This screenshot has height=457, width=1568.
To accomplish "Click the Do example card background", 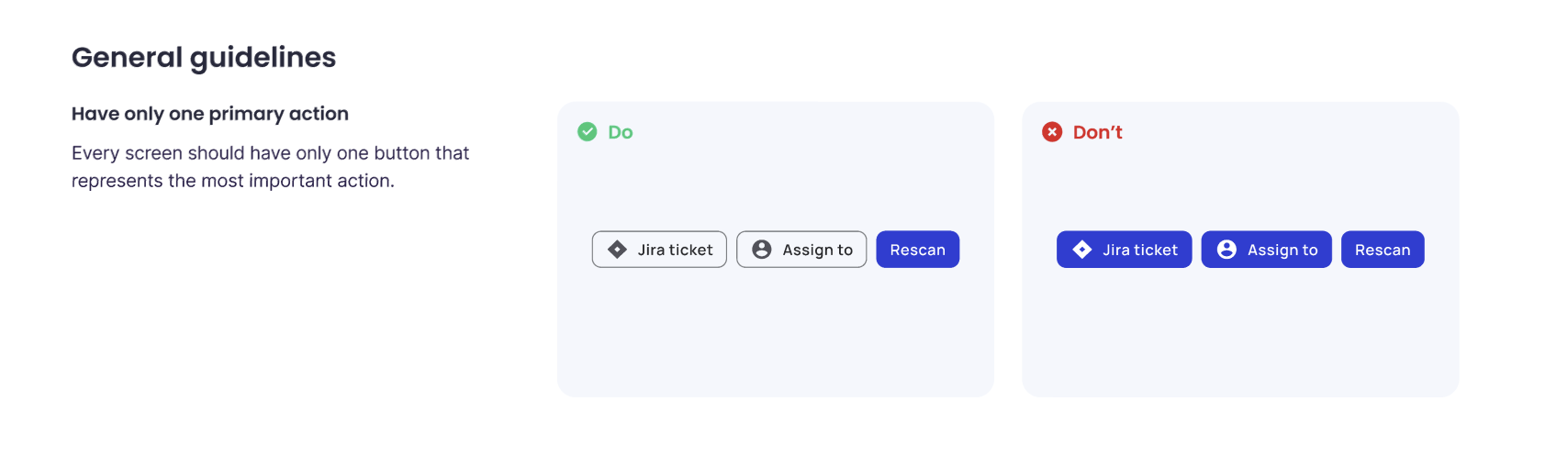I will coord(776,340).
